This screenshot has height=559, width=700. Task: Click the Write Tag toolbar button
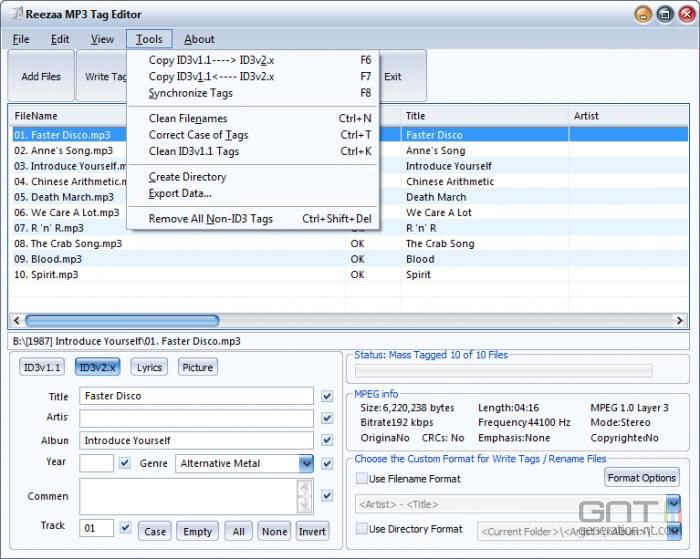[x=103, y=76]
